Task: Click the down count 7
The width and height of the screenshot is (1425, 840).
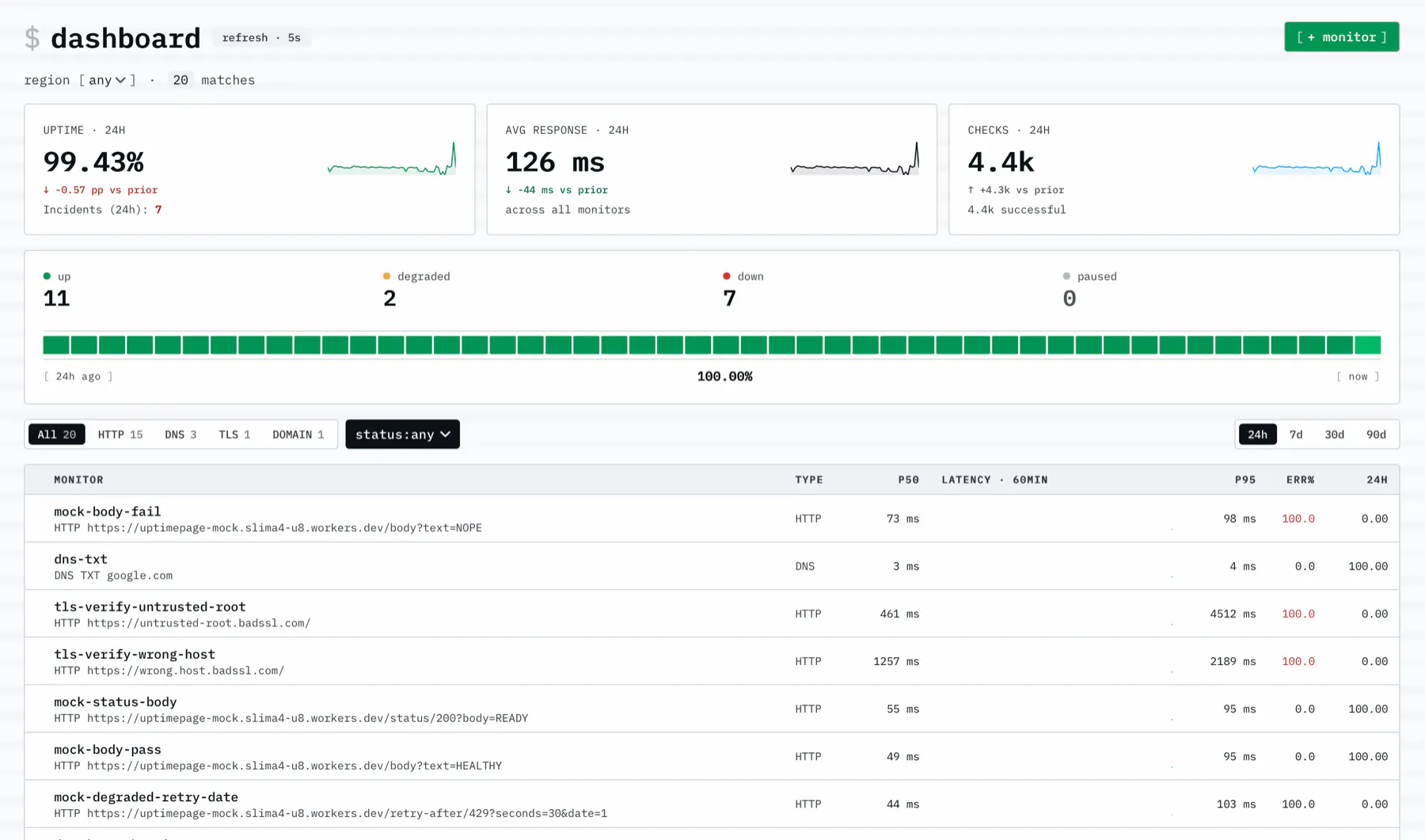Action: click(729, 298)
